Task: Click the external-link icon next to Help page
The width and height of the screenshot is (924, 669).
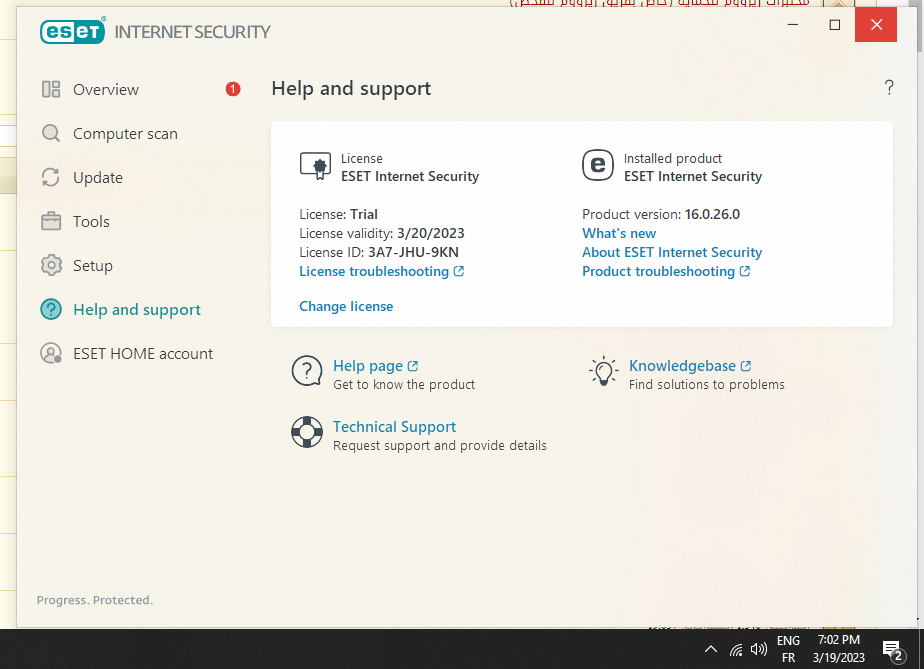Action: (413, 366)
